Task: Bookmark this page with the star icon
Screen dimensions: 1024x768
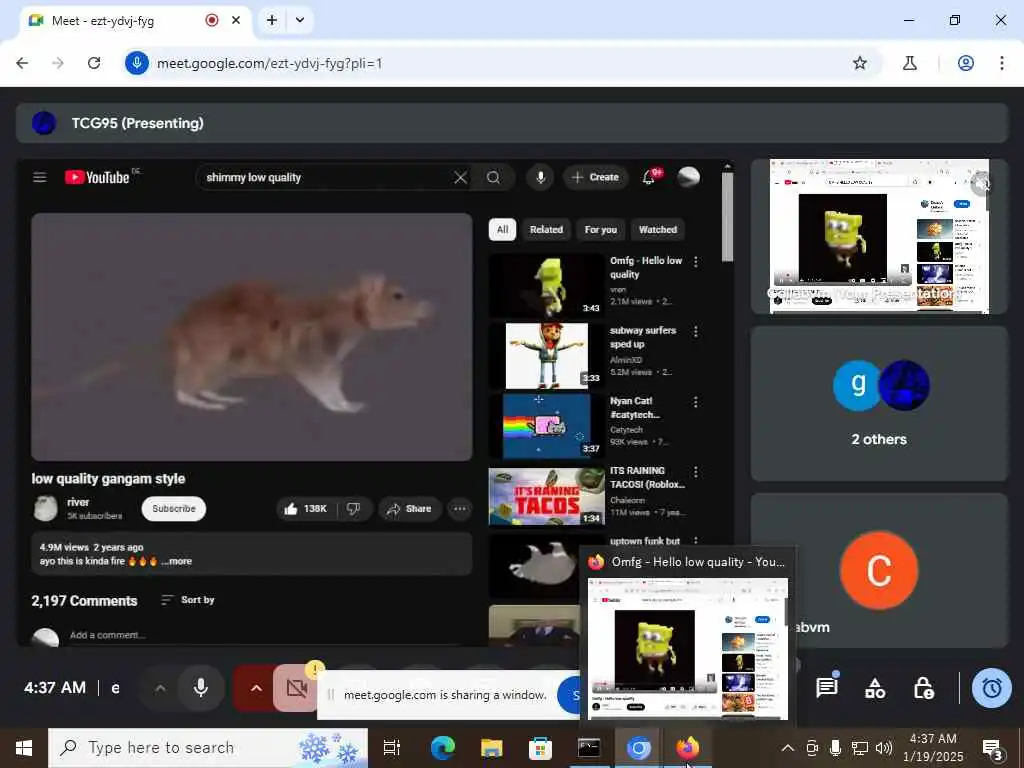Action: [x=860, y=63]
